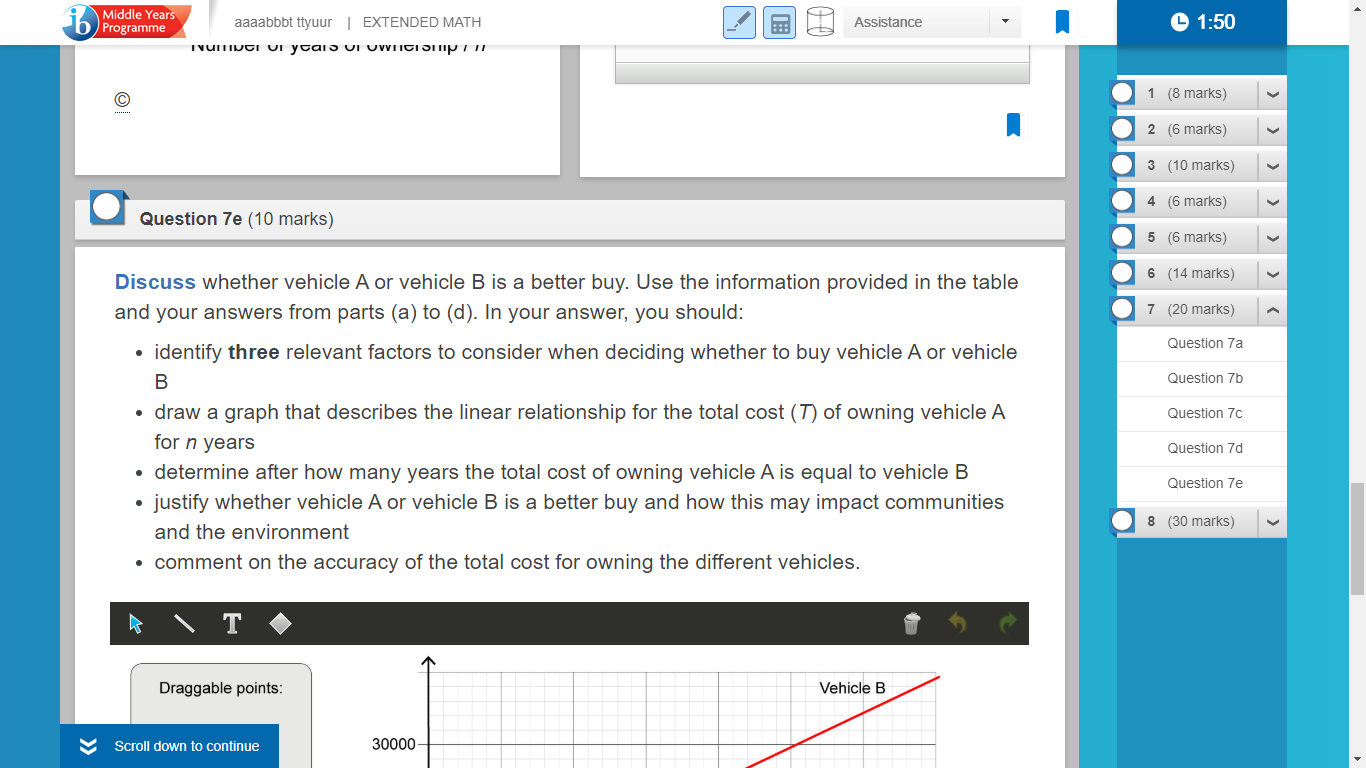Viewport: 1366px width, 768px height.
Task: Toggle completion circle for question 8
Action: point(1123,521)
